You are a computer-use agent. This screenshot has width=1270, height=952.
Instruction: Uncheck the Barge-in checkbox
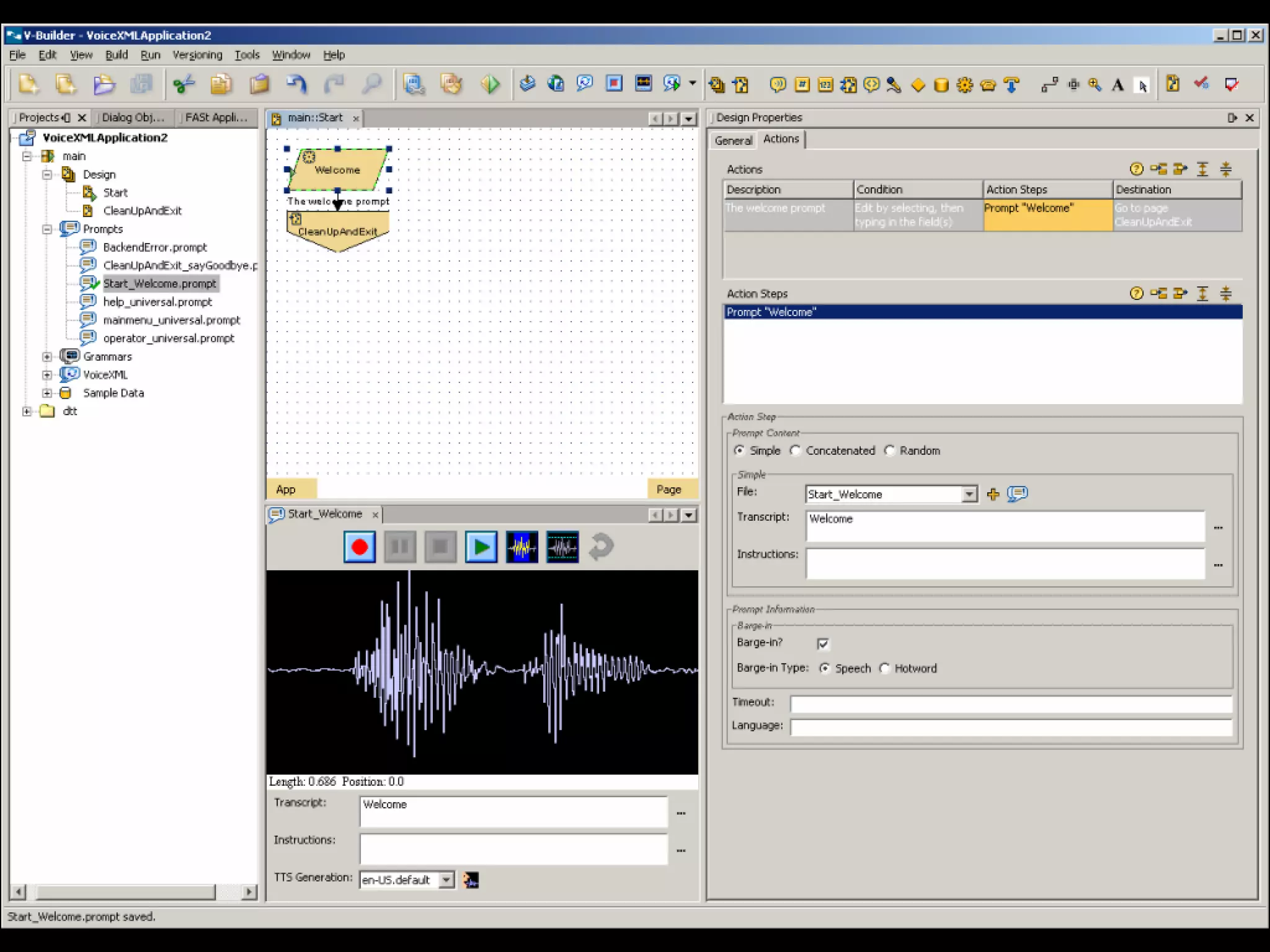[x=823, y=643]
